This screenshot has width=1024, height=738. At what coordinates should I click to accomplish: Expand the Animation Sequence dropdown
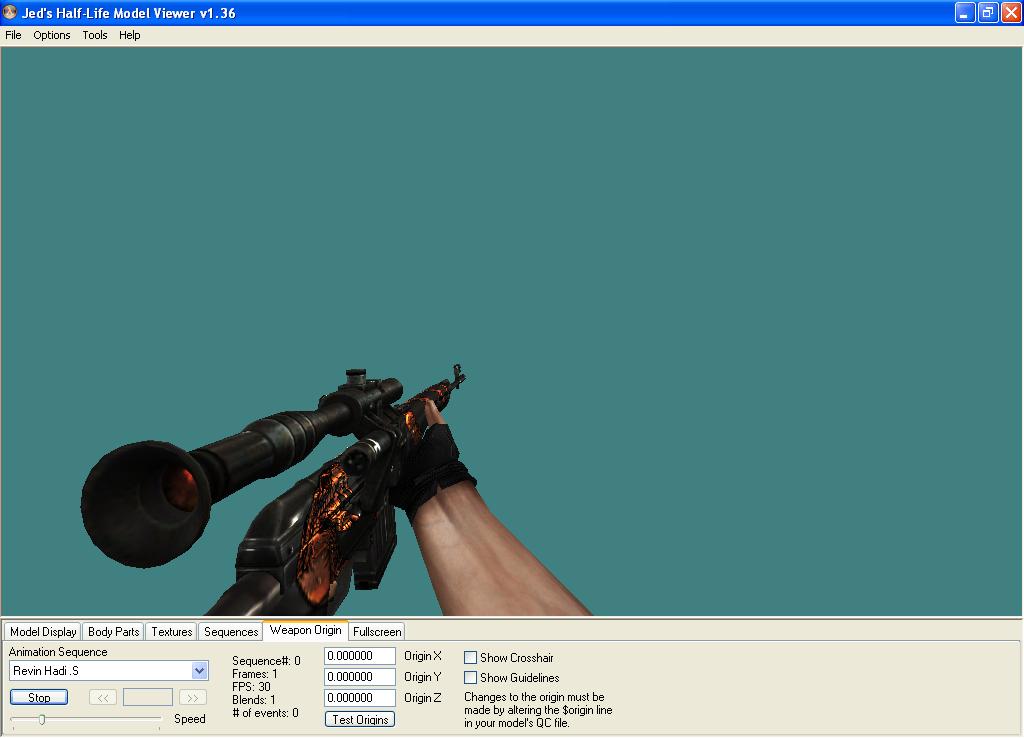point(199,671)
